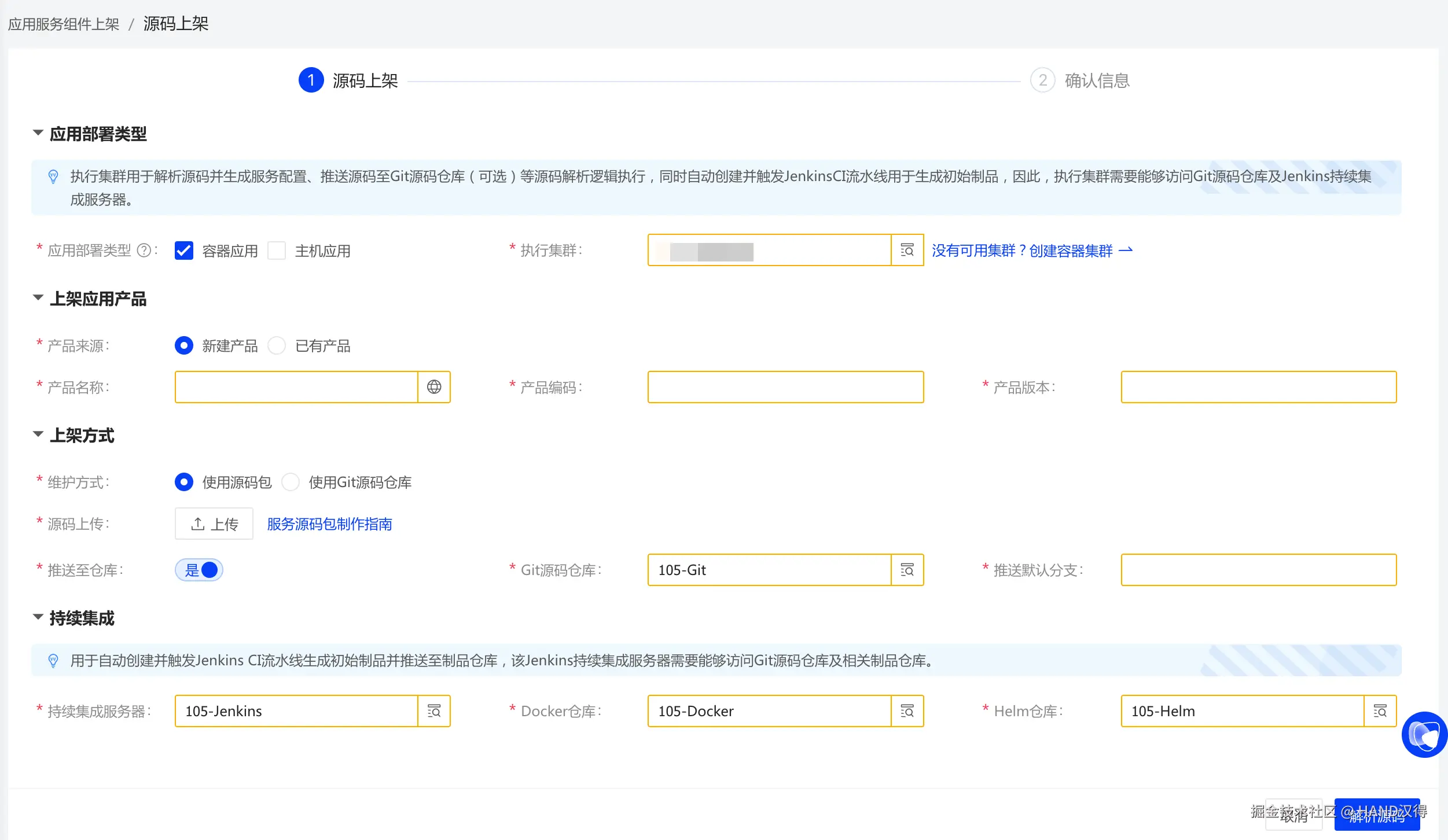
Task: Toggle the 推送至仓库 switch off
Action: pyautogui.click(x=199, y=570)
